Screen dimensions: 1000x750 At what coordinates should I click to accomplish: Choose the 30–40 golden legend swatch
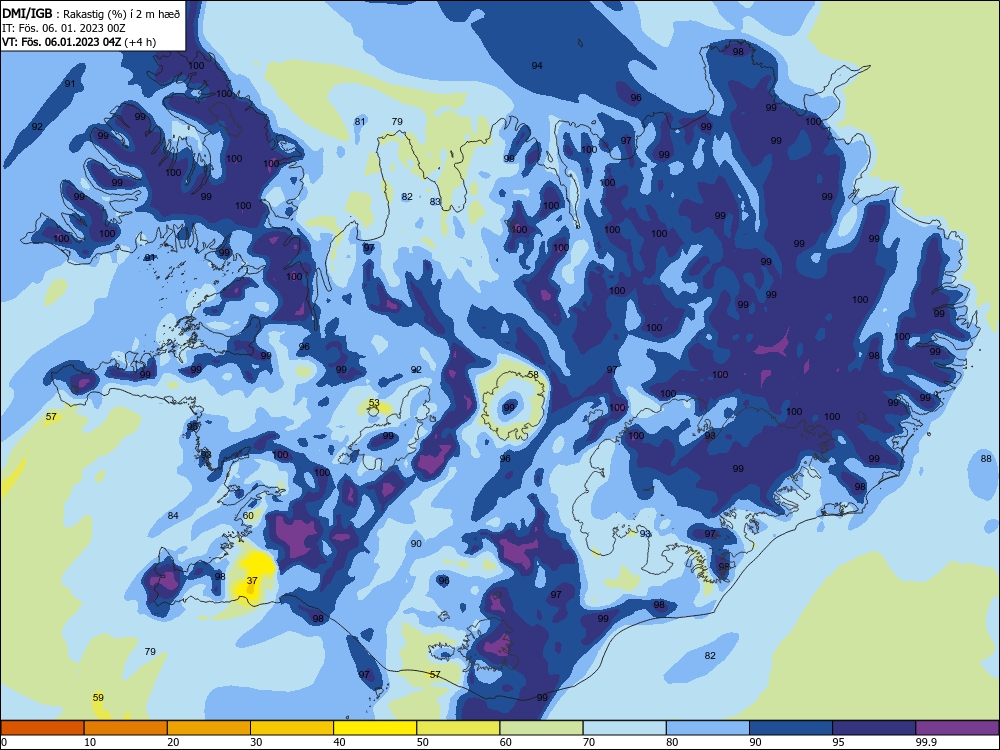(x=292, y=728)
